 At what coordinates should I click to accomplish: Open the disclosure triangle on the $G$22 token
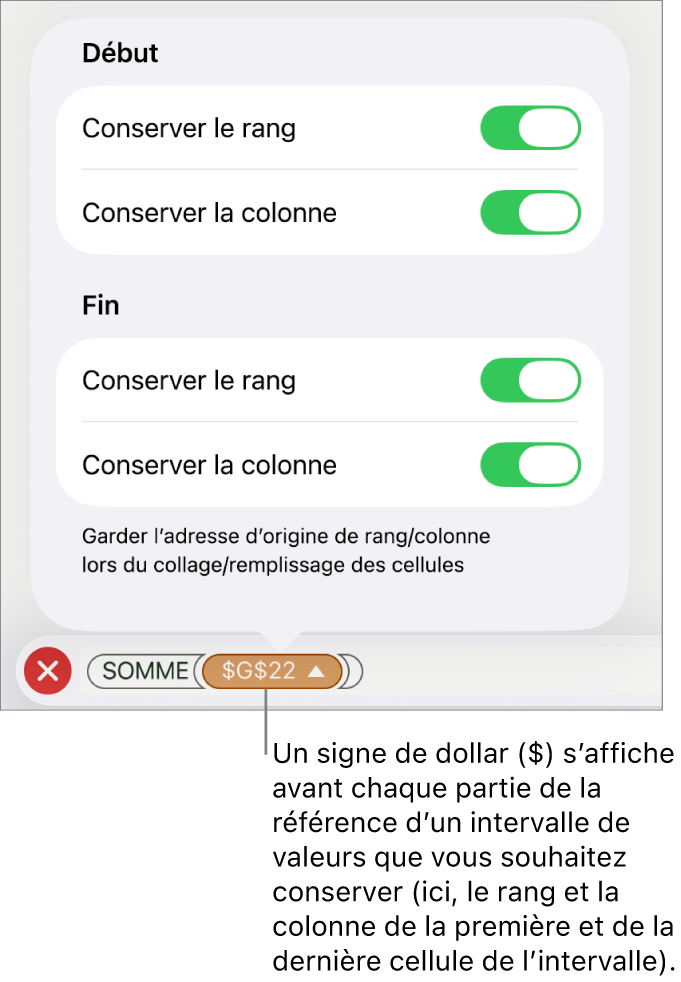[316, 672]
